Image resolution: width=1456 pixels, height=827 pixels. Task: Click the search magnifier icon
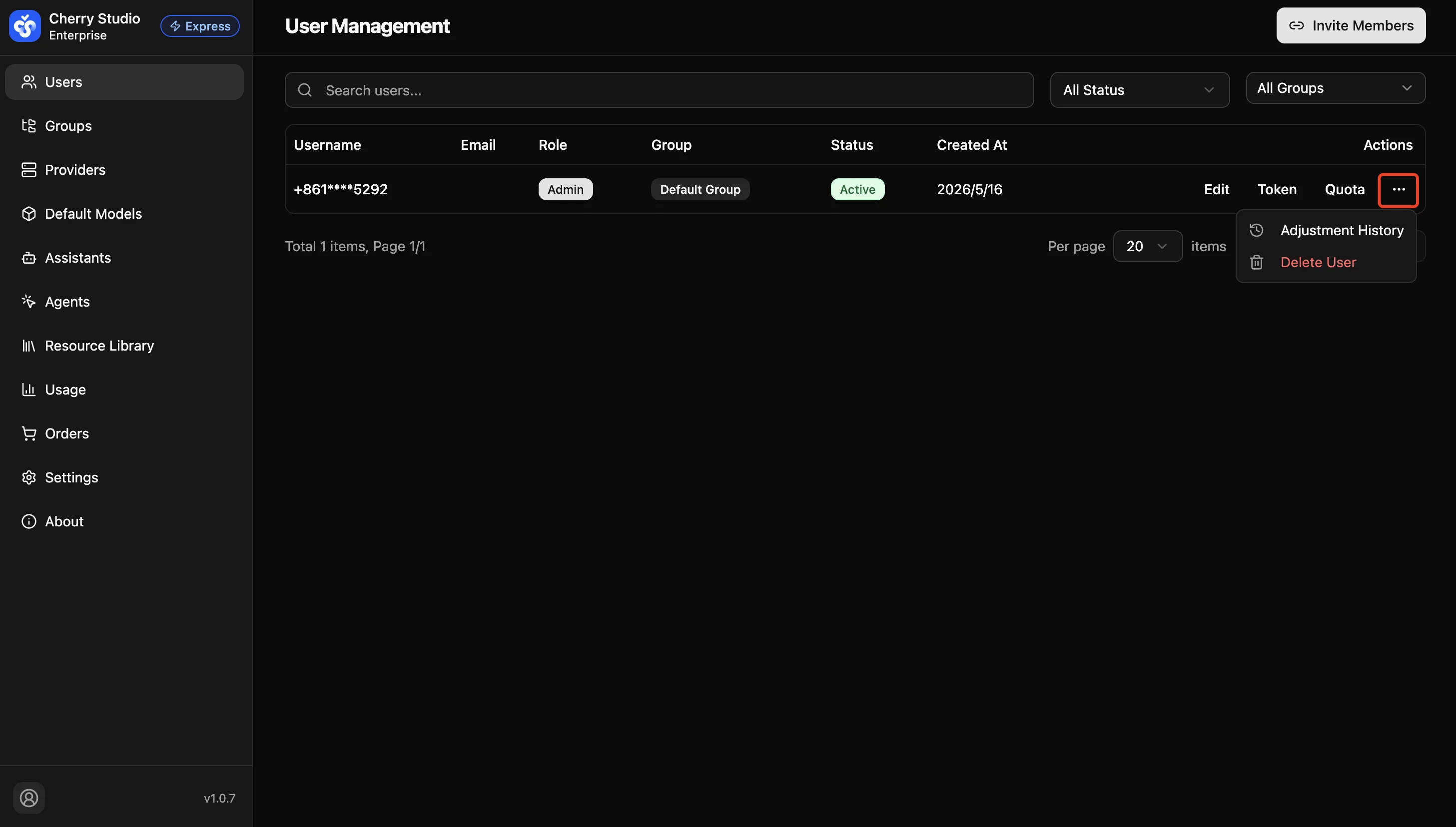point(305,90)
